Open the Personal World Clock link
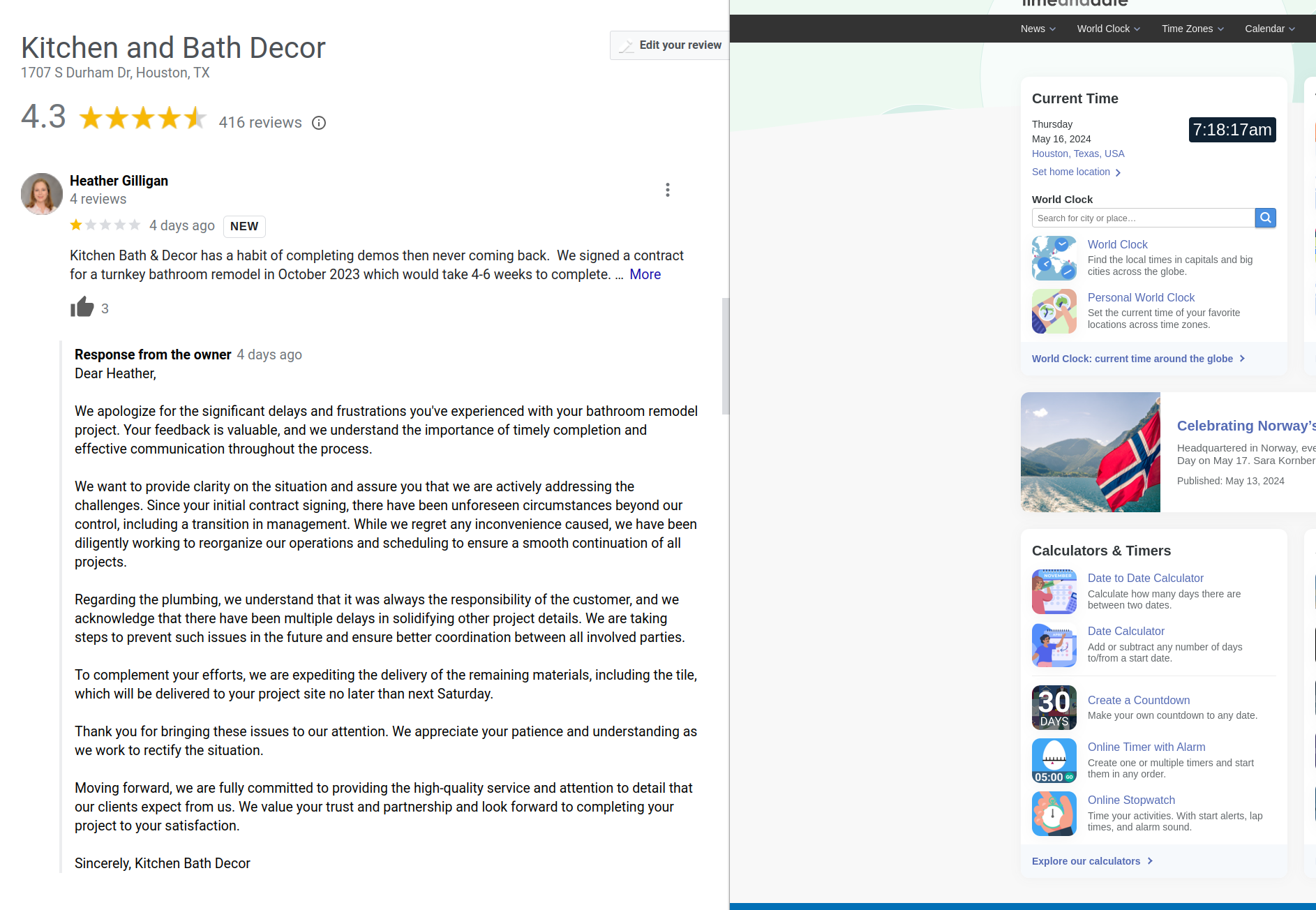The height and width of the screenshot is (910, 1316). click(x=1141, y=297)
